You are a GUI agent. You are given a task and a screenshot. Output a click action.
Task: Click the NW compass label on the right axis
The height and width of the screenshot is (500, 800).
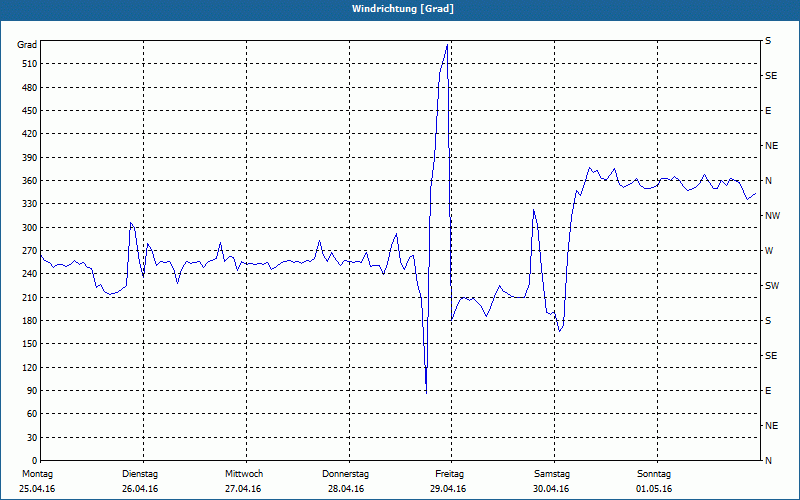772,216
